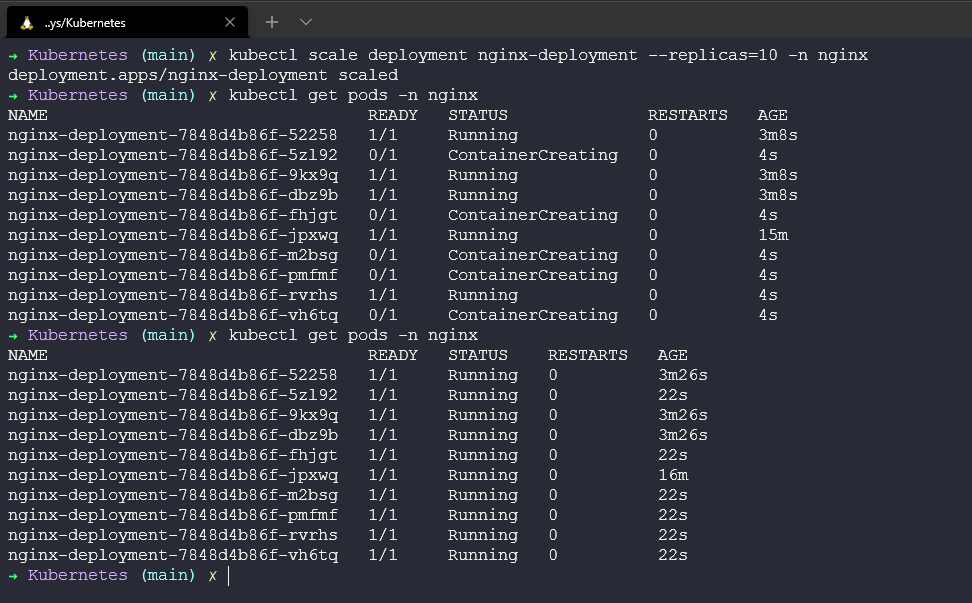The image size is (972, 603).
Task: Click the green prompt arrow on the first line
Action: (x=12, y=55)
